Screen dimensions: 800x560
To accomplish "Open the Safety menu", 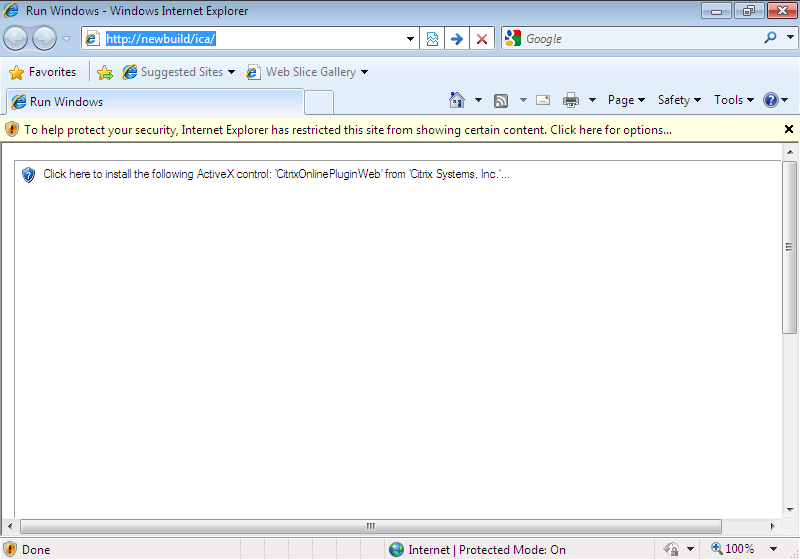I will (679, 100).
